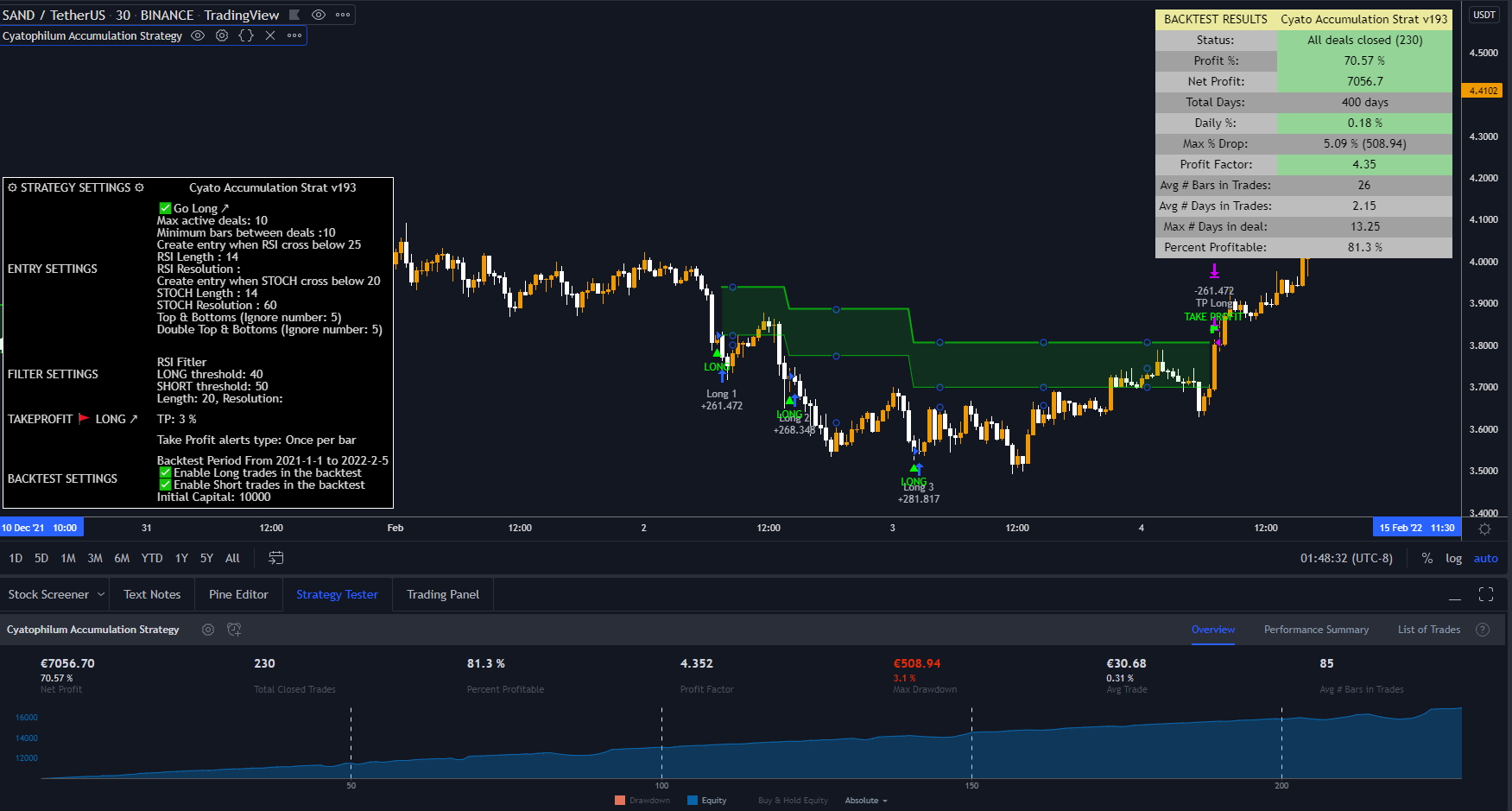Hide the Cyatophilum Accumulation Strategy with eye icon
Viewport: 1512px width, 811px height.
198,35
